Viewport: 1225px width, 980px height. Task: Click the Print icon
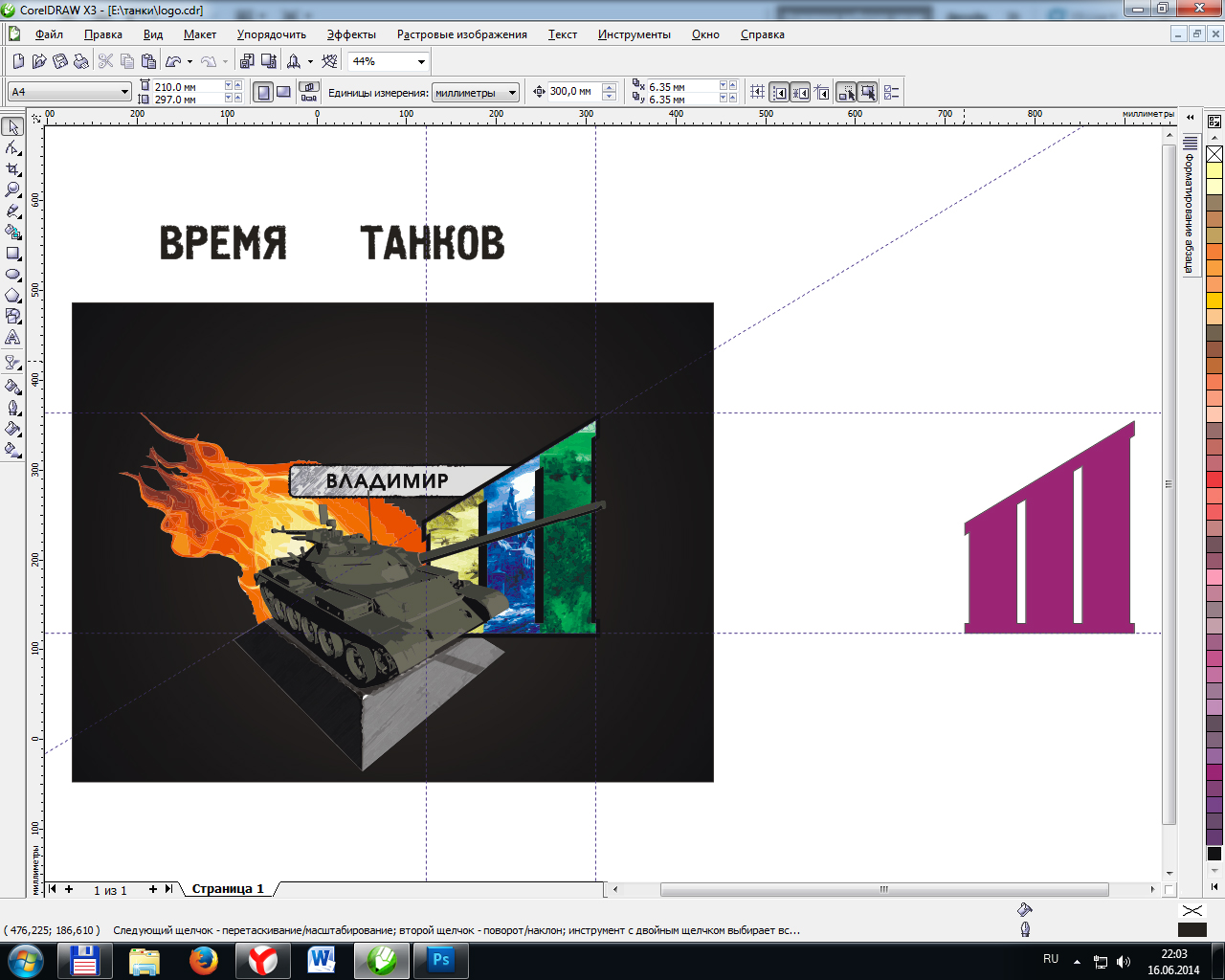coord(81,61)
